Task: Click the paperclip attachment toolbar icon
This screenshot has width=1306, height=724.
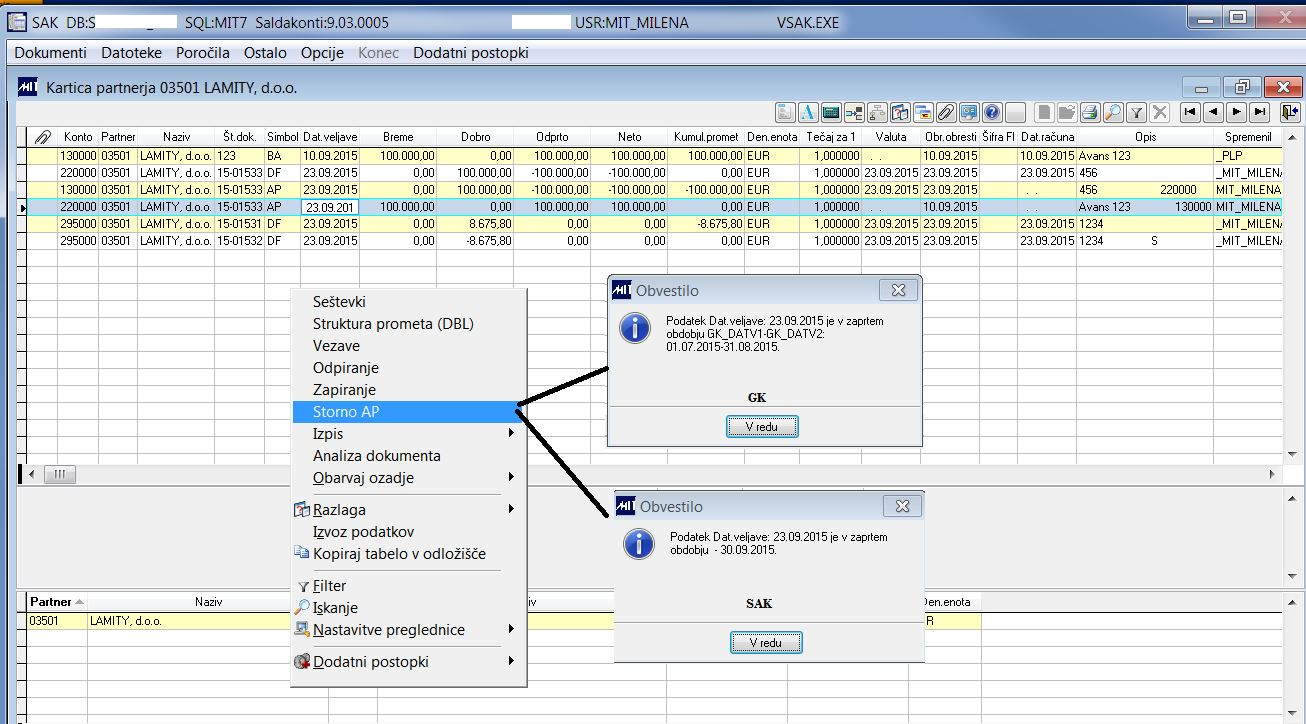Action: pyautogui.click(x=945, y=112)
